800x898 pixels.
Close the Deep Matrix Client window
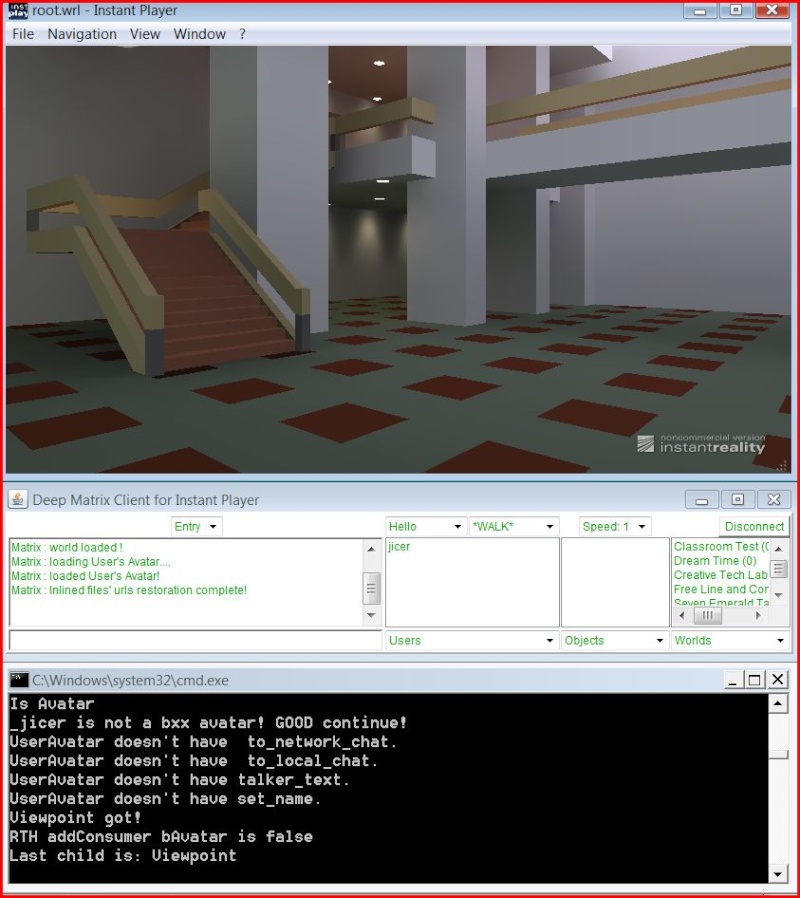pyautogui.click(x=774, y=500)
